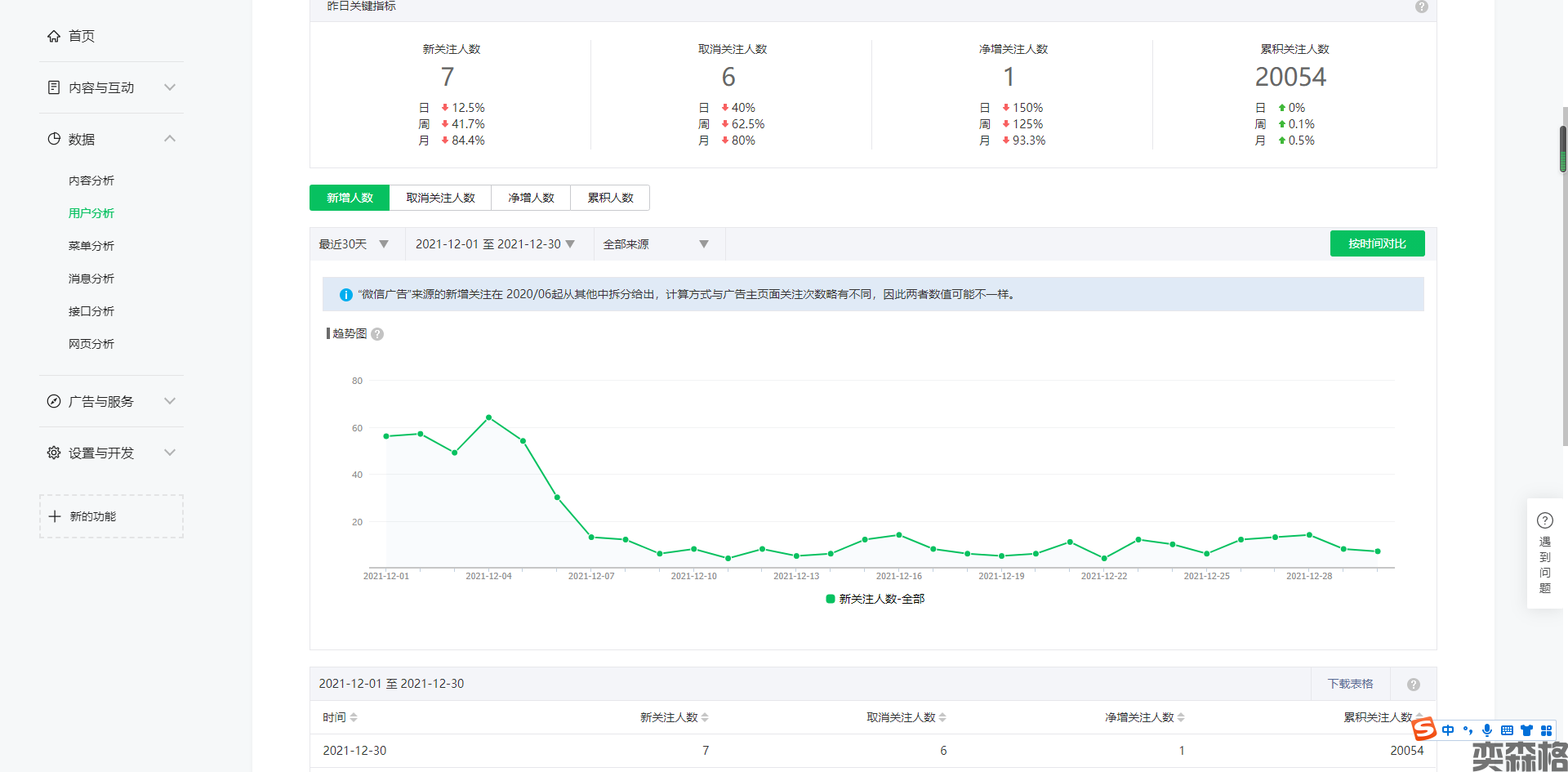
Task: Click the Sogou input method S icon
Action: 1424,730
